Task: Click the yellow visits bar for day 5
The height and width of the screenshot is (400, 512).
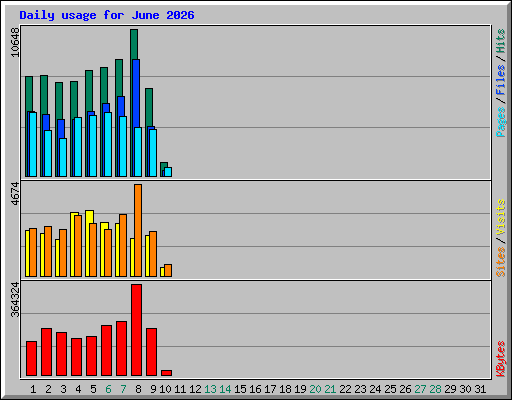Action: click(89, 217)
